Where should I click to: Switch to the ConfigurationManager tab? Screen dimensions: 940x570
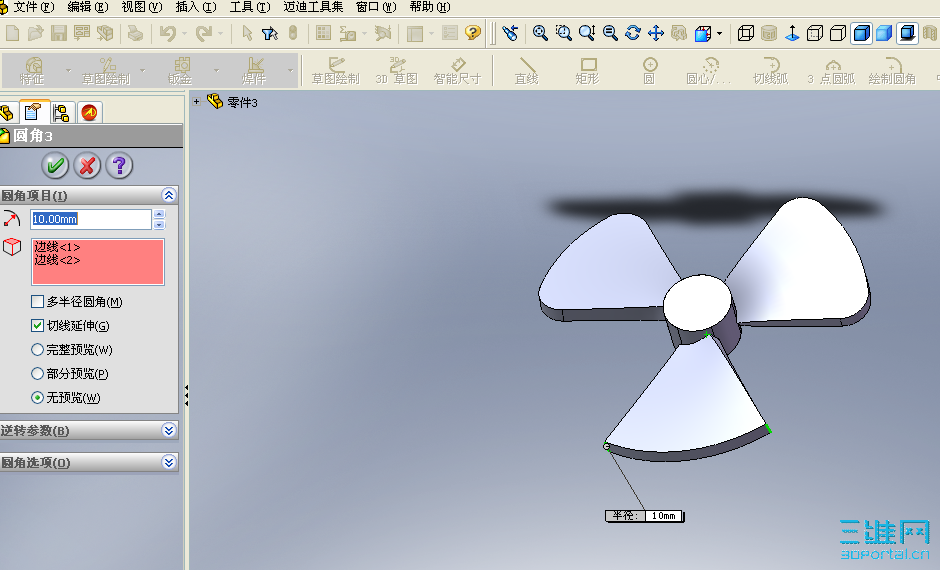tap(61, 113)
